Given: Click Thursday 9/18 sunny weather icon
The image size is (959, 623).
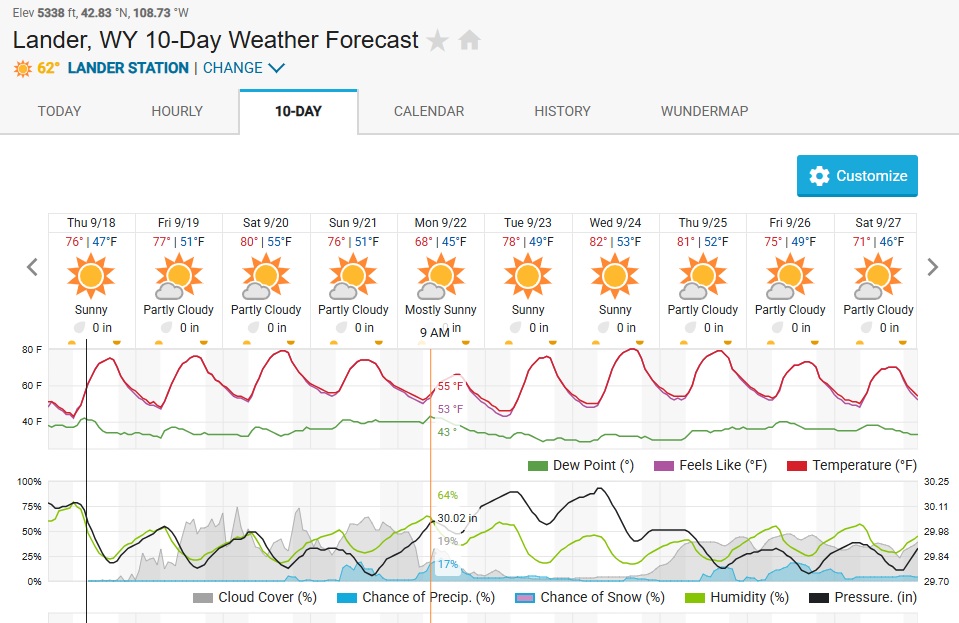Looking at the screenshot, I should tap(91, 275).
